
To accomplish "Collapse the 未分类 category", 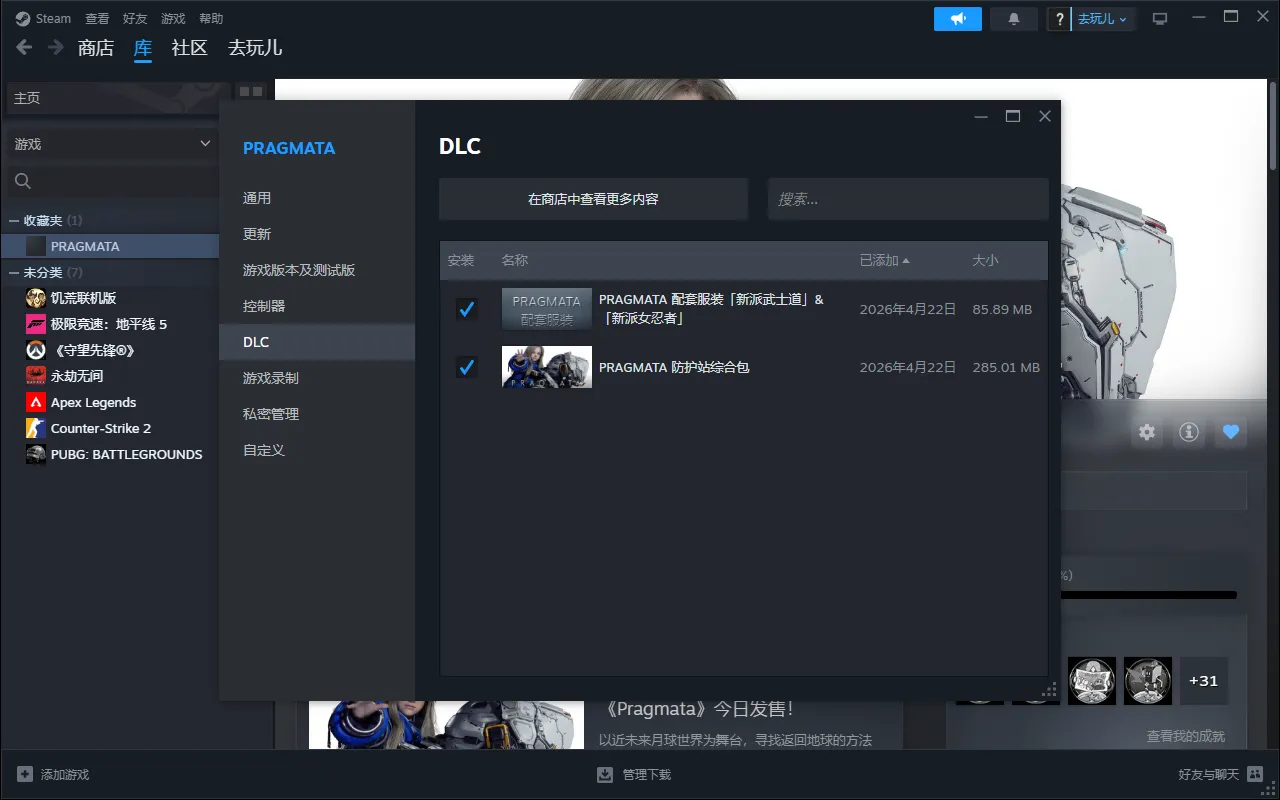I will (x=14, y=272).
